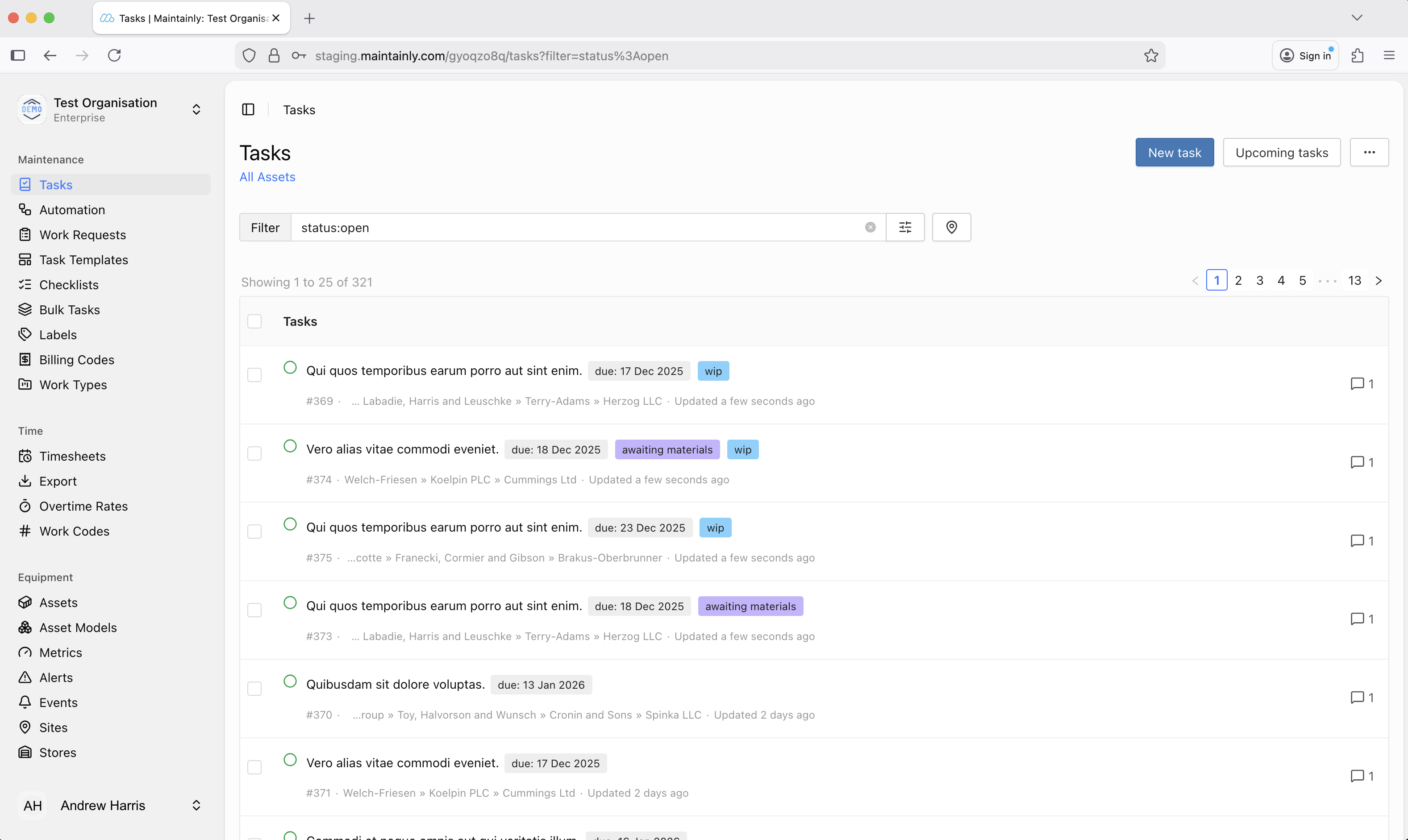The width and height of the screenshot is (1408, 840).
Task: Mark task #374 complete via green circle
Action: pos(290,446)
